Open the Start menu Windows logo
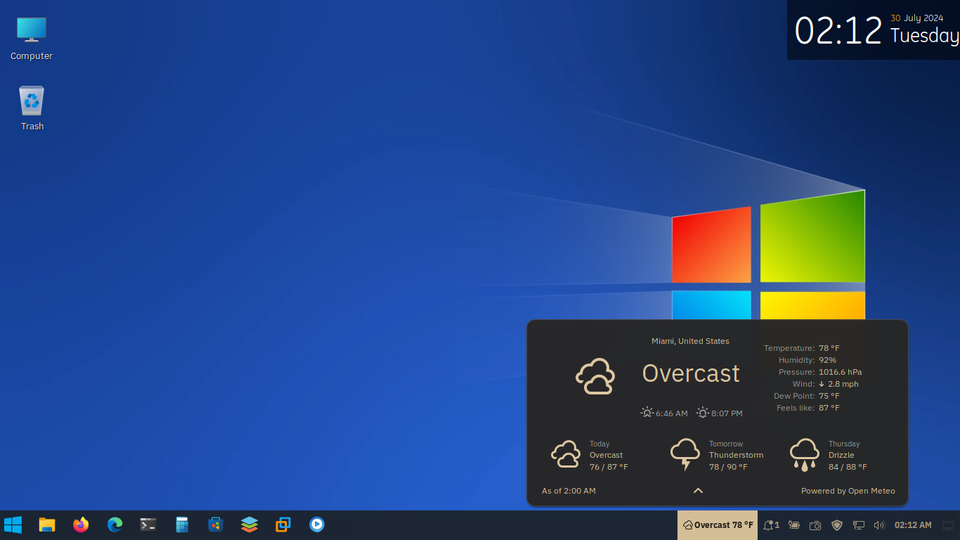Image resolution: width=960 pixels, height=540 pixels. click(x=13, y=524)
